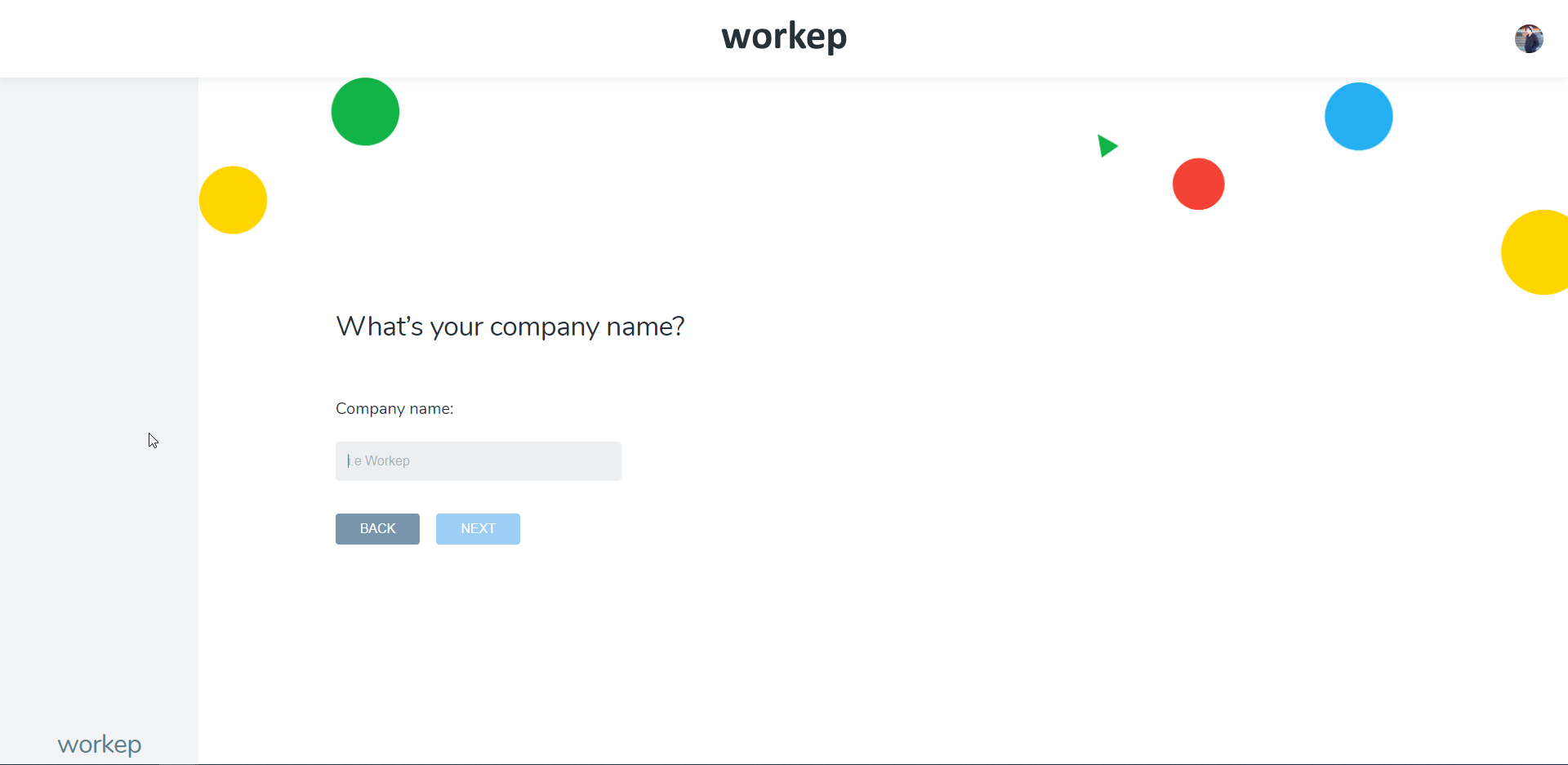Click the workep logo in the header
1568x765 pixels.
pos(784,37)
